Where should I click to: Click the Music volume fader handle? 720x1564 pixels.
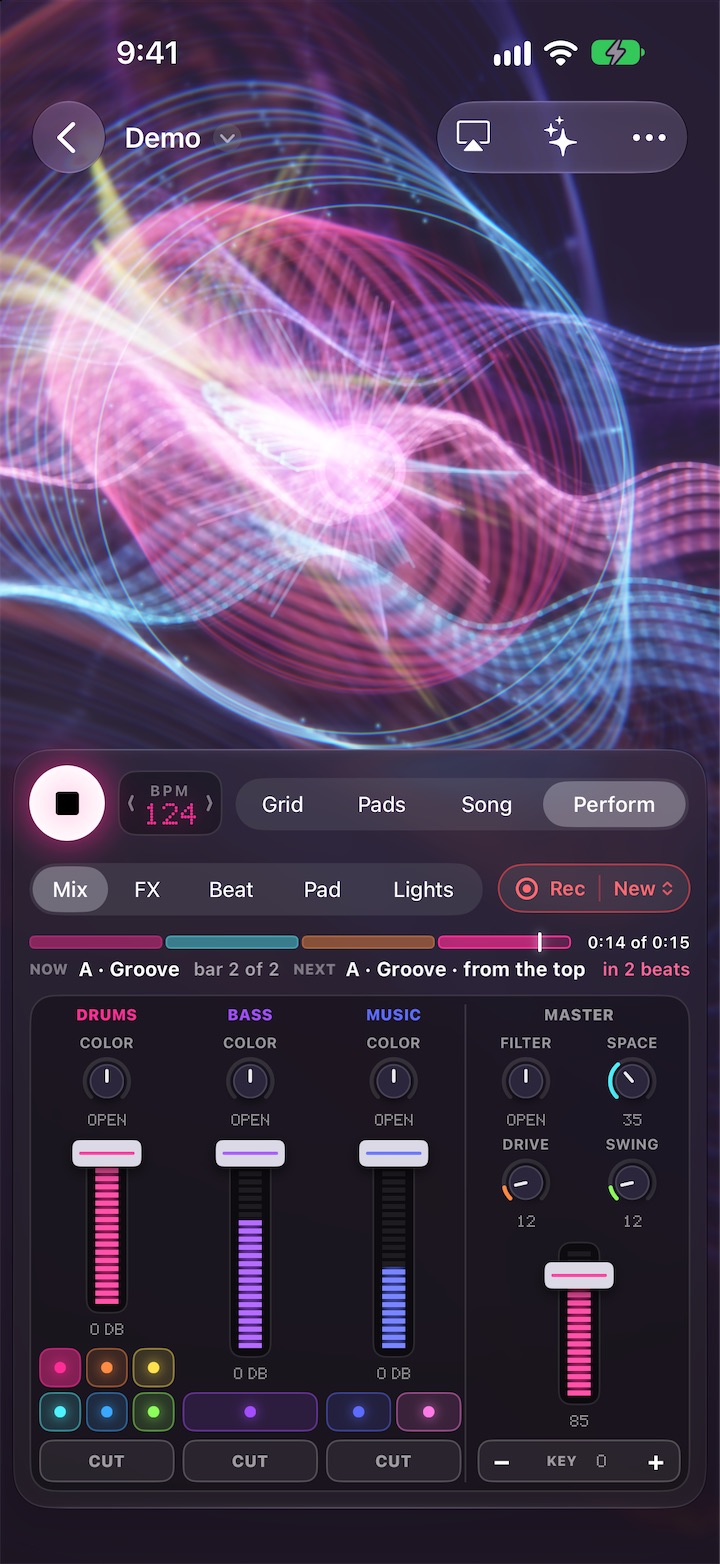click(x=394, y=1153)
